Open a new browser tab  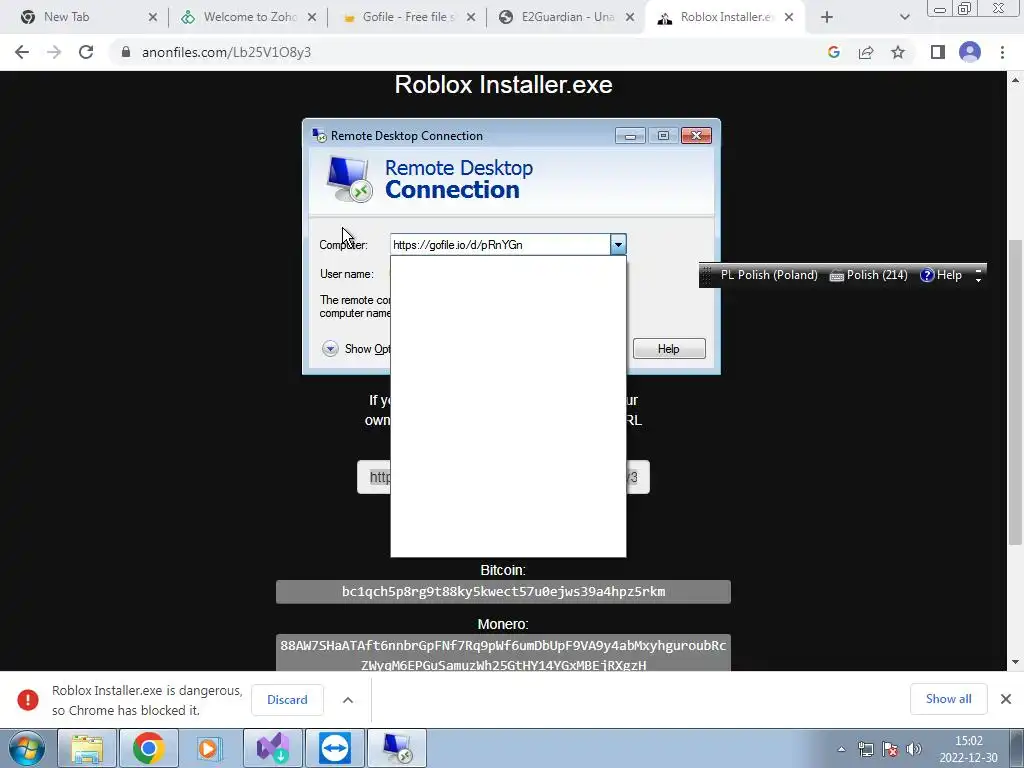point(827,17)
